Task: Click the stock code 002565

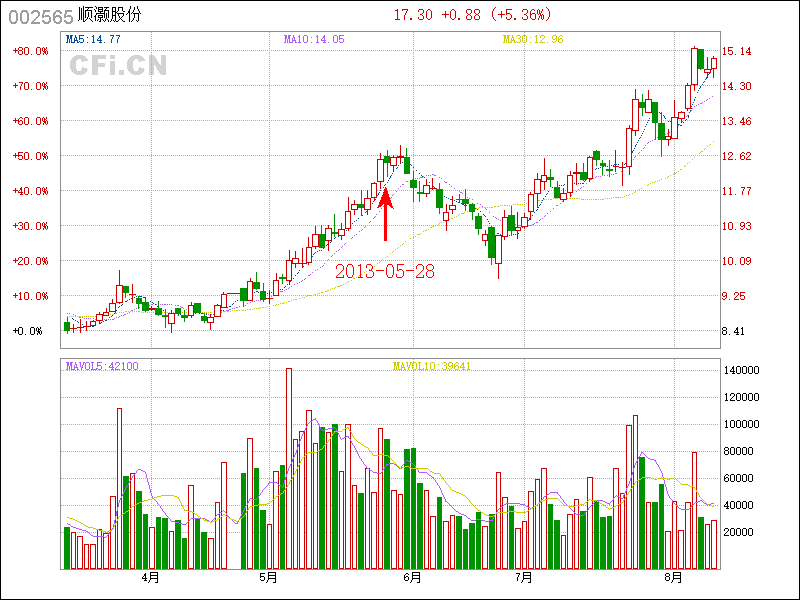Action: tap(40, 16)
